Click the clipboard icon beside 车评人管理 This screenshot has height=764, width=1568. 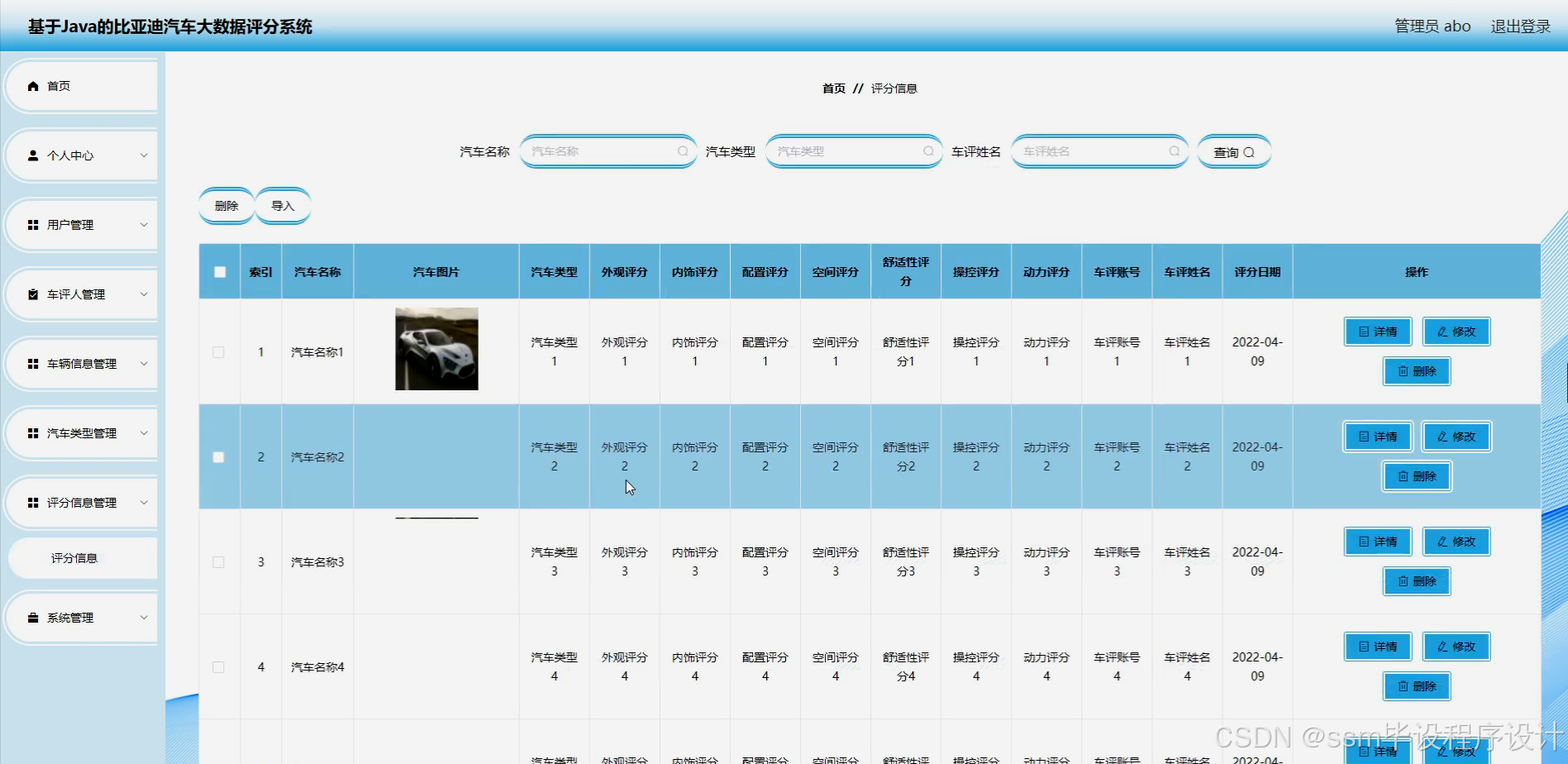coord(33,294)
